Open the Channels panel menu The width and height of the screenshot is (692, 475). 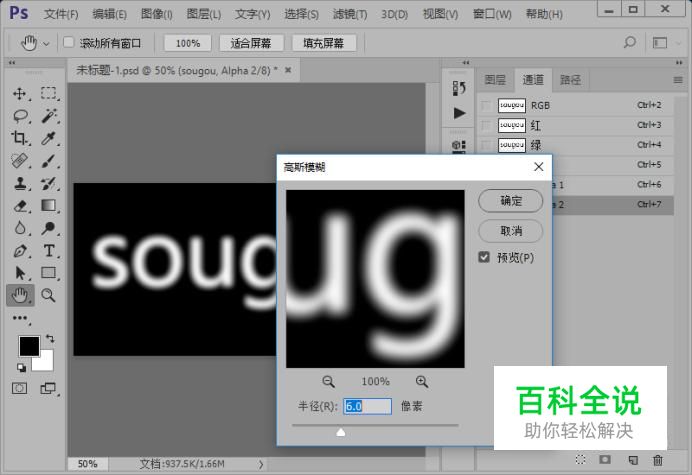tap(678, 80)
